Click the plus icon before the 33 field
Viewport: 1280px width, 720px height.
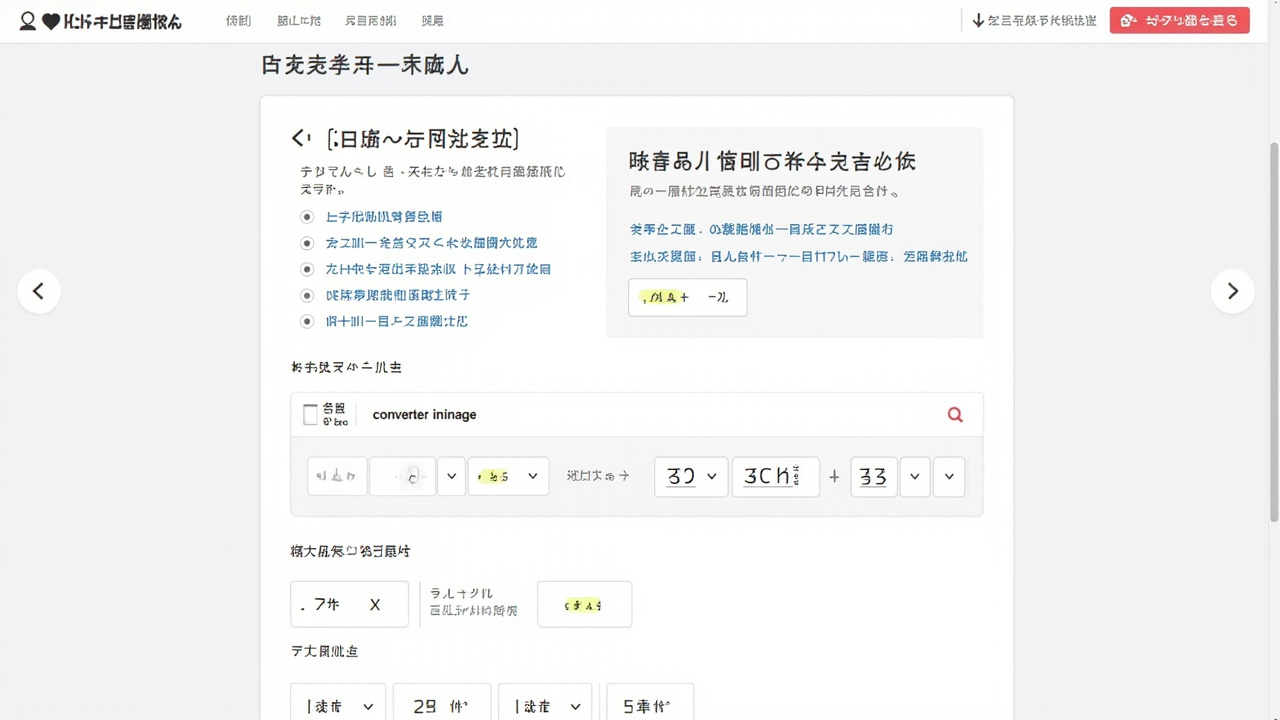pos(834,477)
